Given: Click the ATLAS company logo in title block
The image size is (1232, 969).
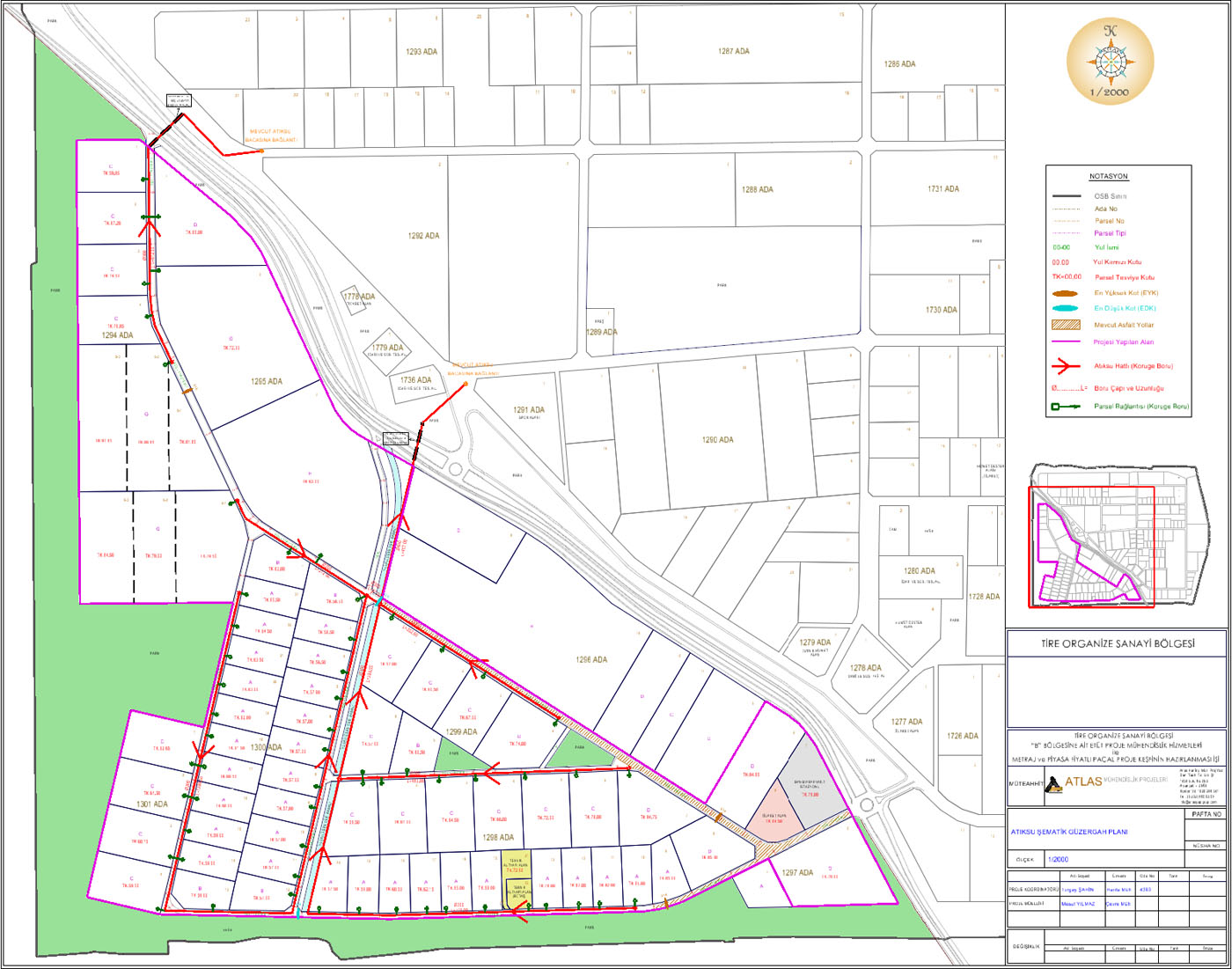Looking at the screenshot, I should (x=1053, y=783).
